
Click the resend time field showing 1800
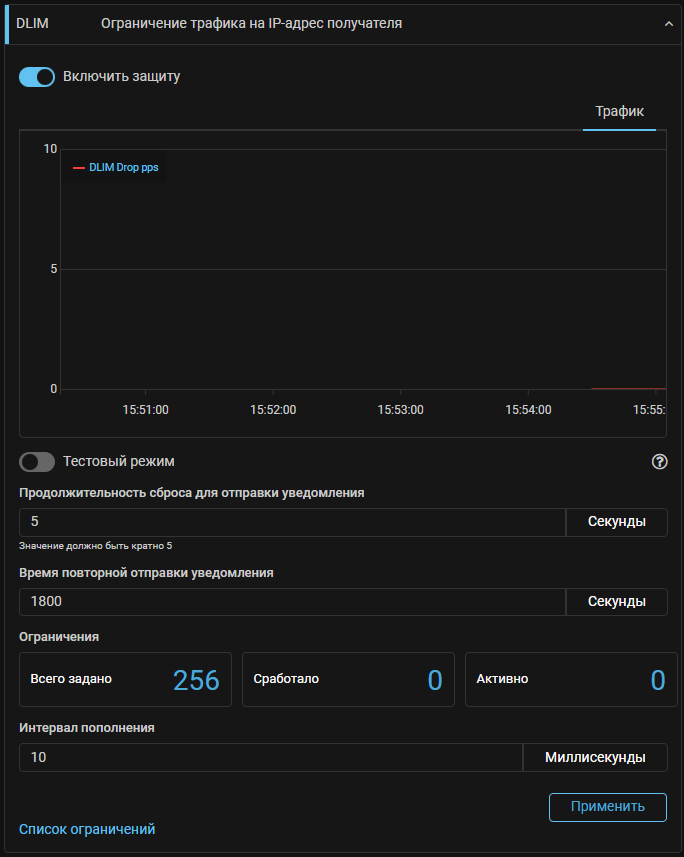pyautogui.click(x=292, y=601)
